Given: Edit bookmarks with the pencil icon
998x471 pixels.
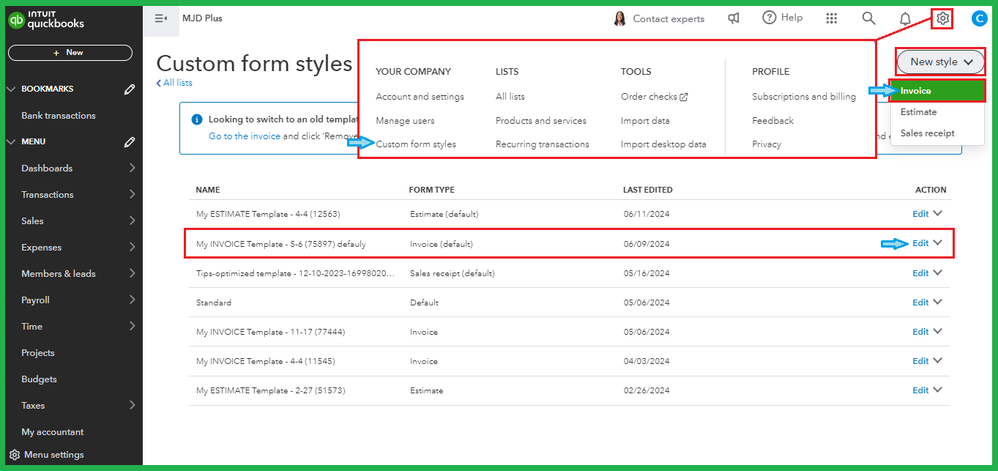Looking at the screenshot, I should click(129, 89).
